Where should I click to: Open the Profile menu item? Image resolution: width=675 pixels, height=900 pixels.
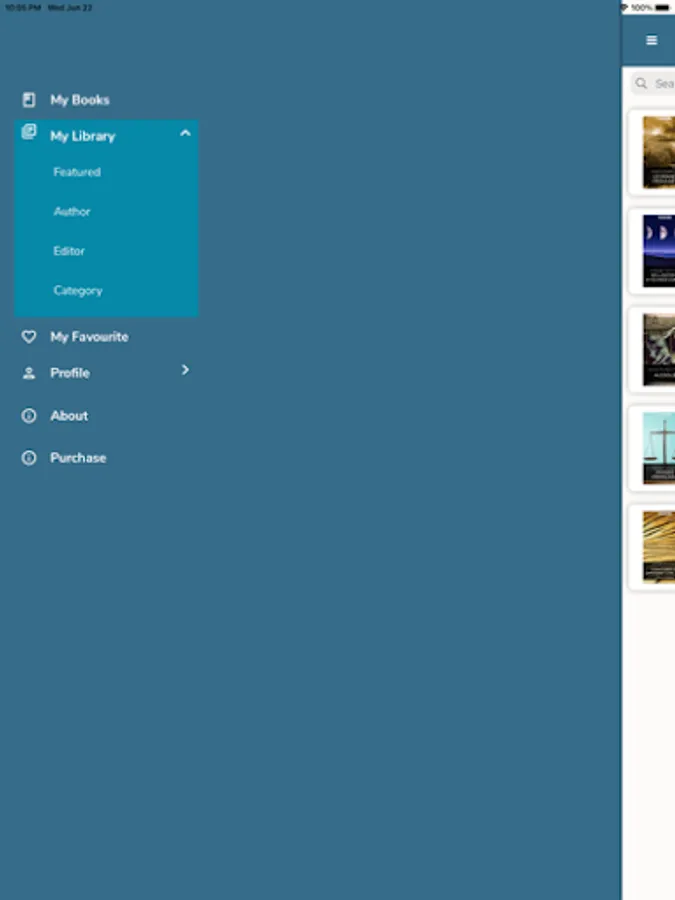(70, 373)
